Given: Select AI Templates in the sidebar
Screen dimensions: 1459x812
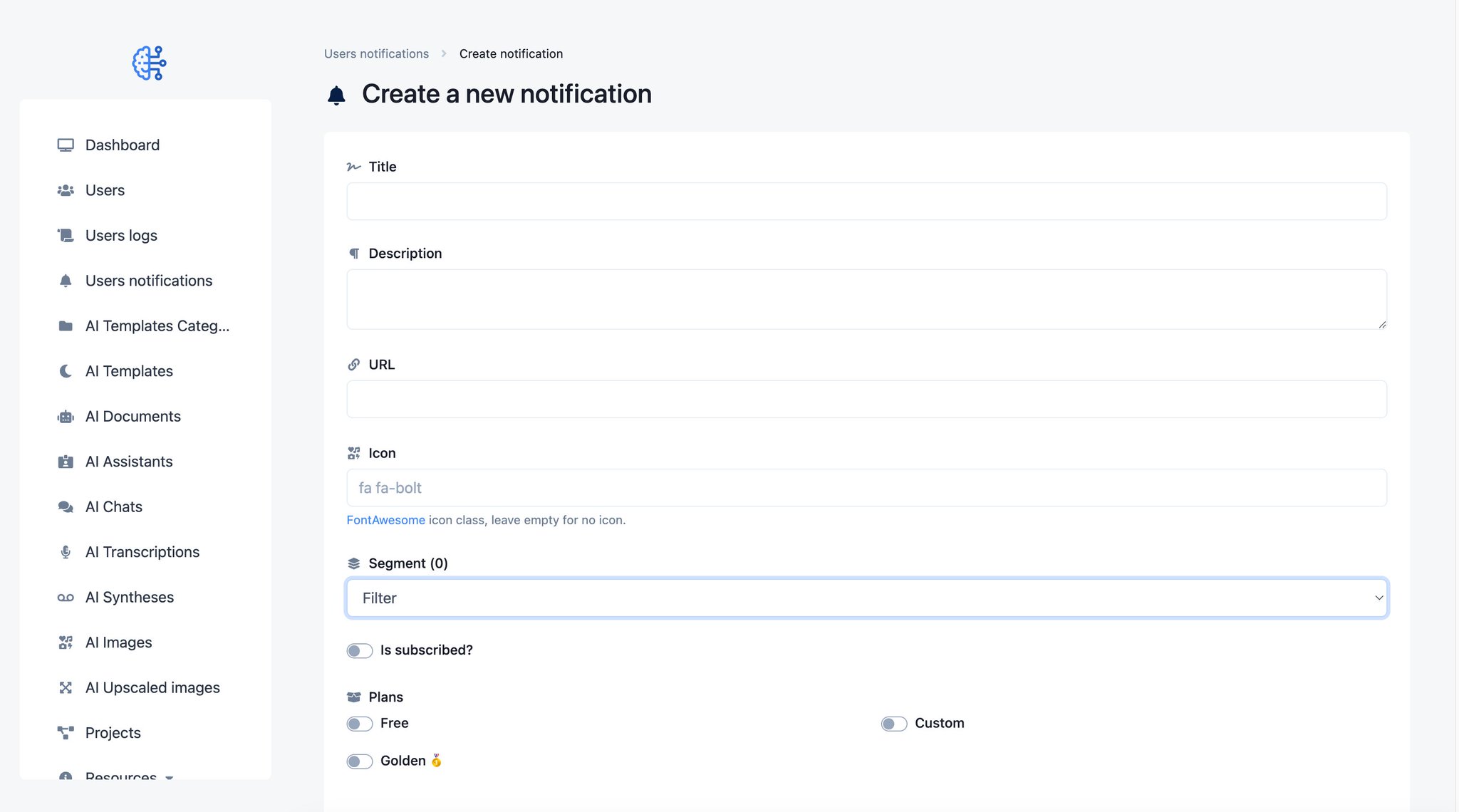Looking at the screenshot, I should tap(129, 371).
